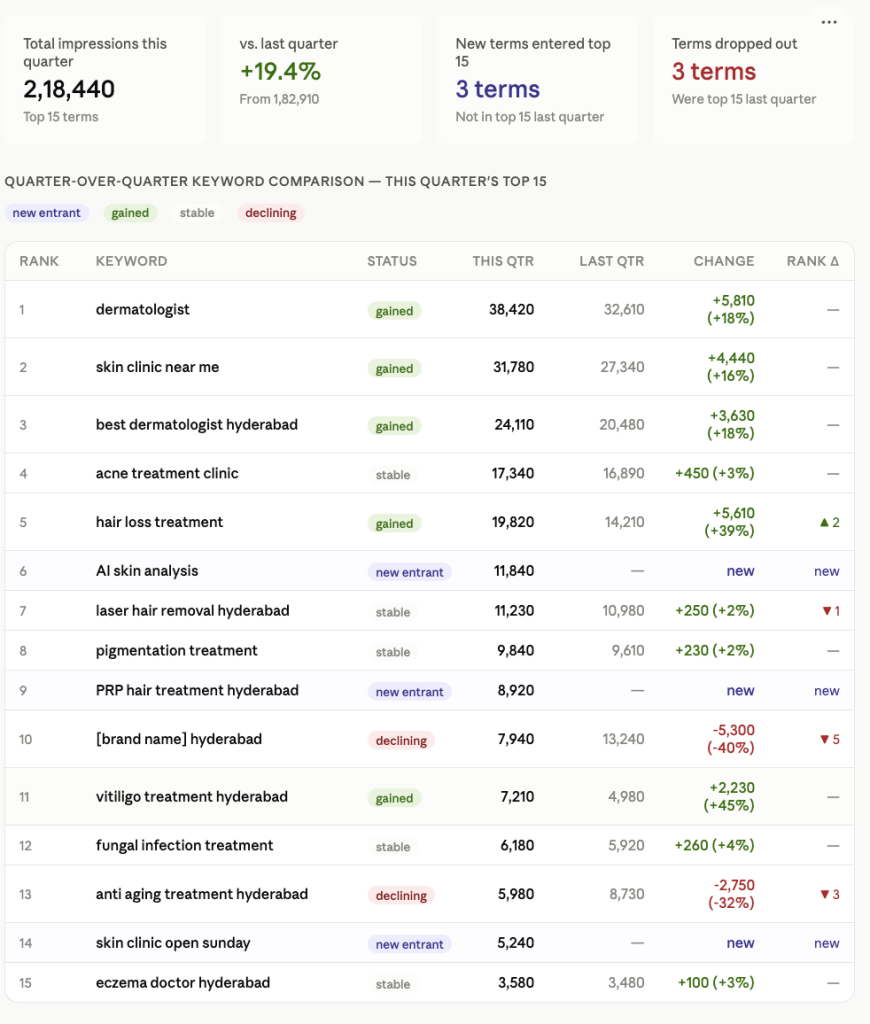This screenshot has height=1024, width=870.
Task: Click the red down-arrow 3 for anti aging treatment
Action: point(830,895)
